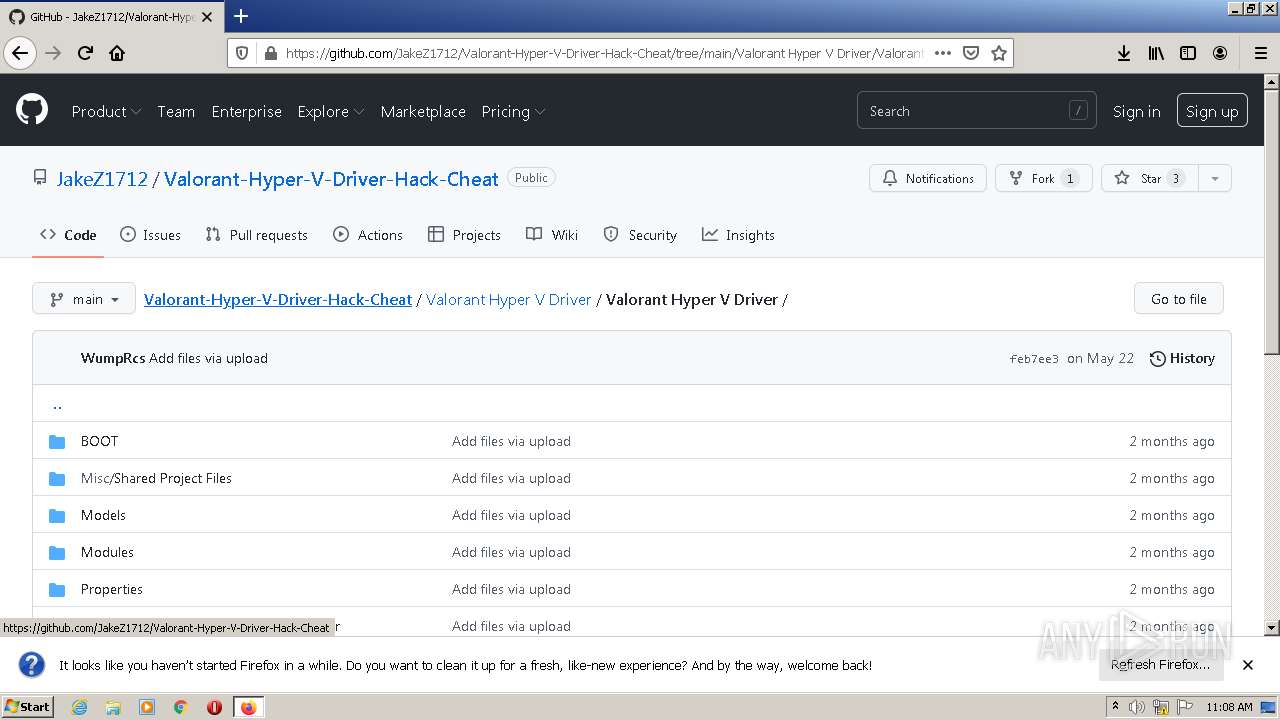Open the main branch selector dropdown
Viewport: 1280px width, 720px height.
(84, 299)
